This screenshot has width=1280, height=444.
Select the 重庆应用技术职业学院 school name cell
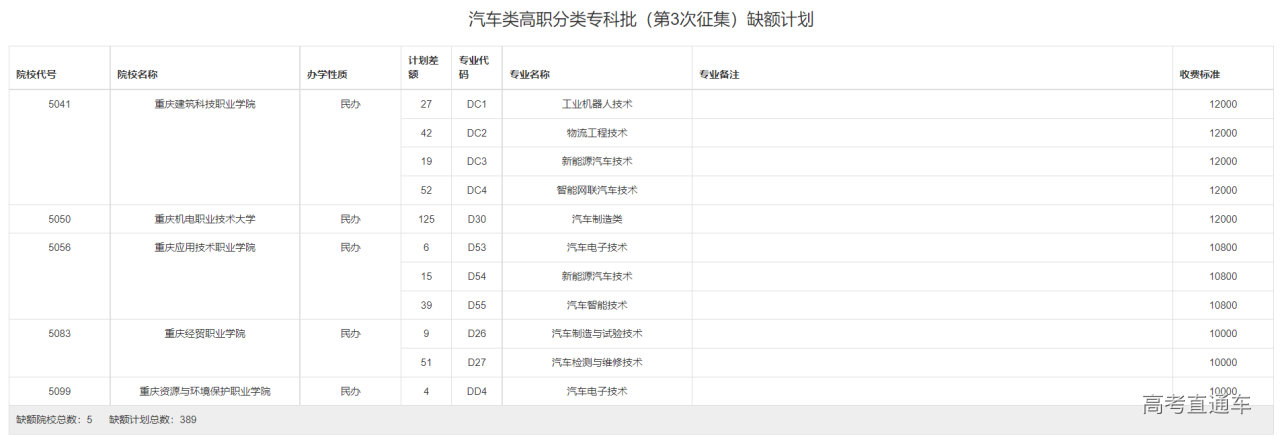(x=204, y=248)
